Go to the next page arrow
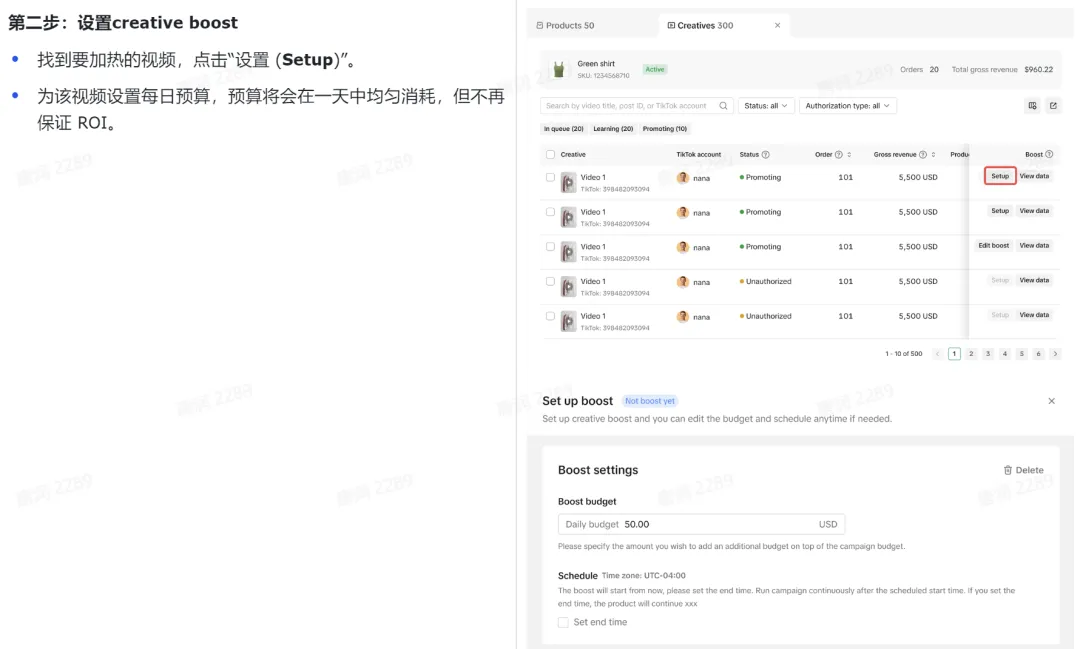The height and width of the screenshot is (649, 1080). pyautogui.click(x=1055, y=354)
